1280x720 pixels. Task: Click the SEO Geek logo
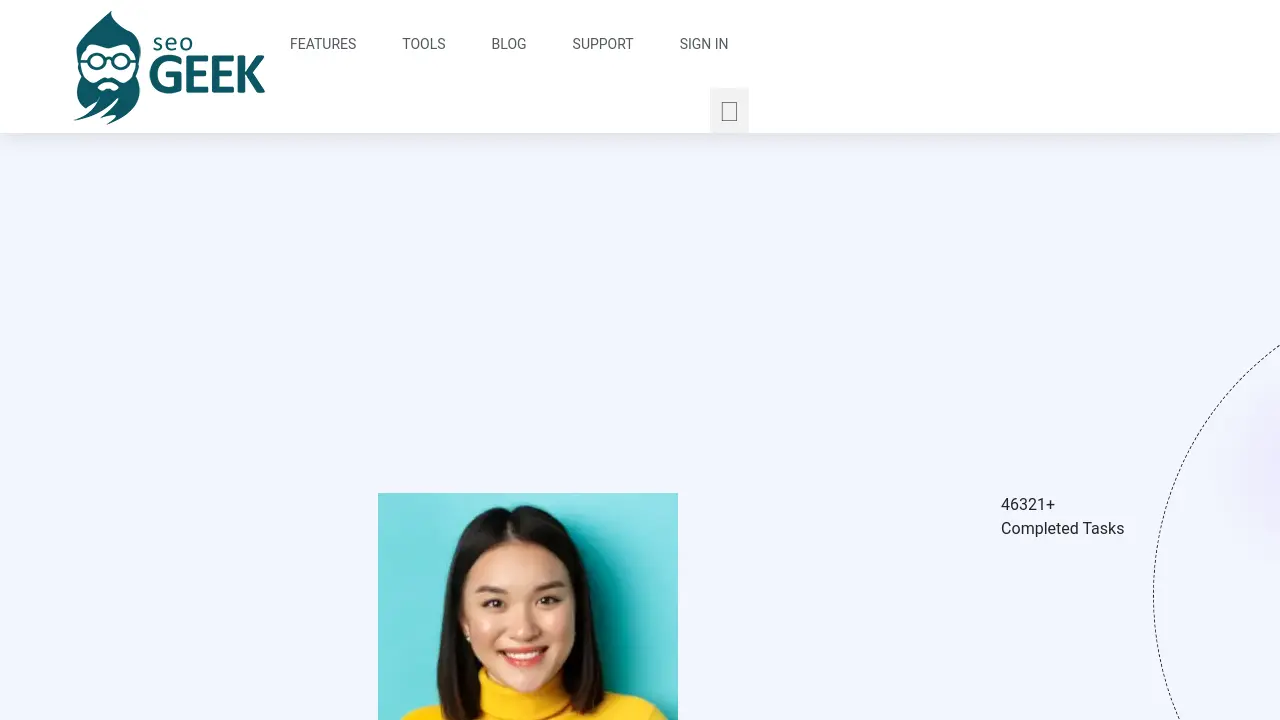[x=170, y=67]
